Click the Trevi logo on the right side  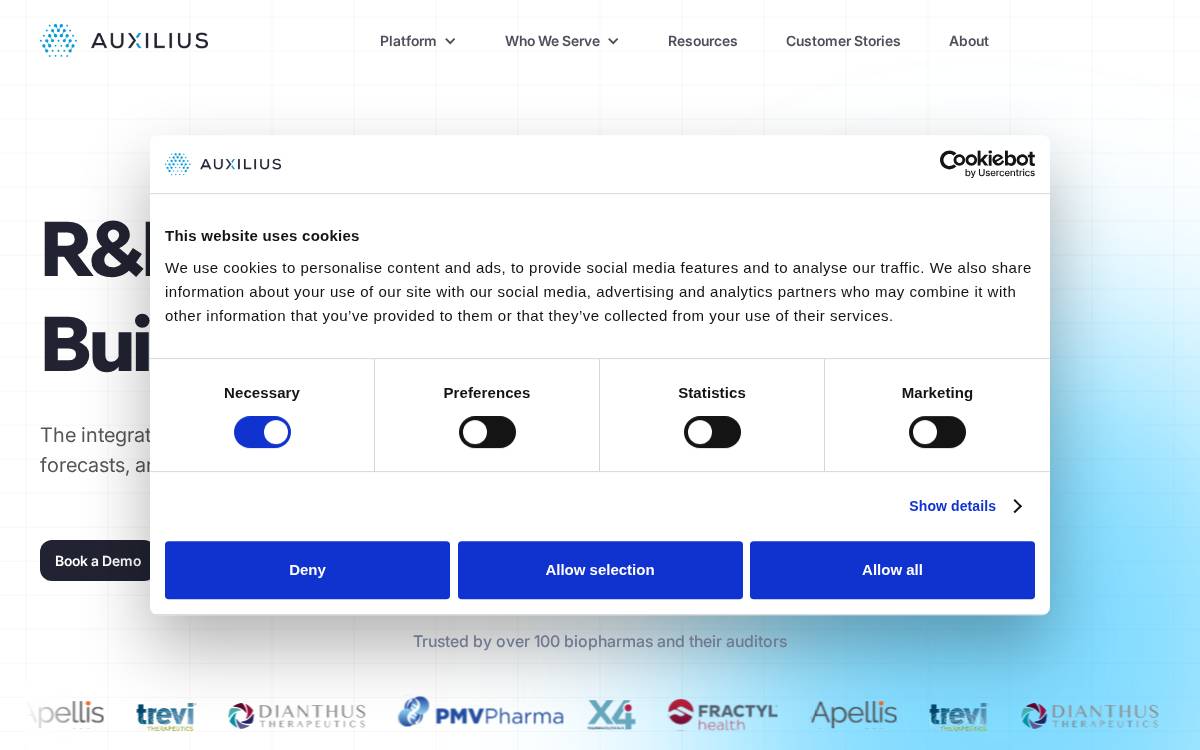[958, 716]
